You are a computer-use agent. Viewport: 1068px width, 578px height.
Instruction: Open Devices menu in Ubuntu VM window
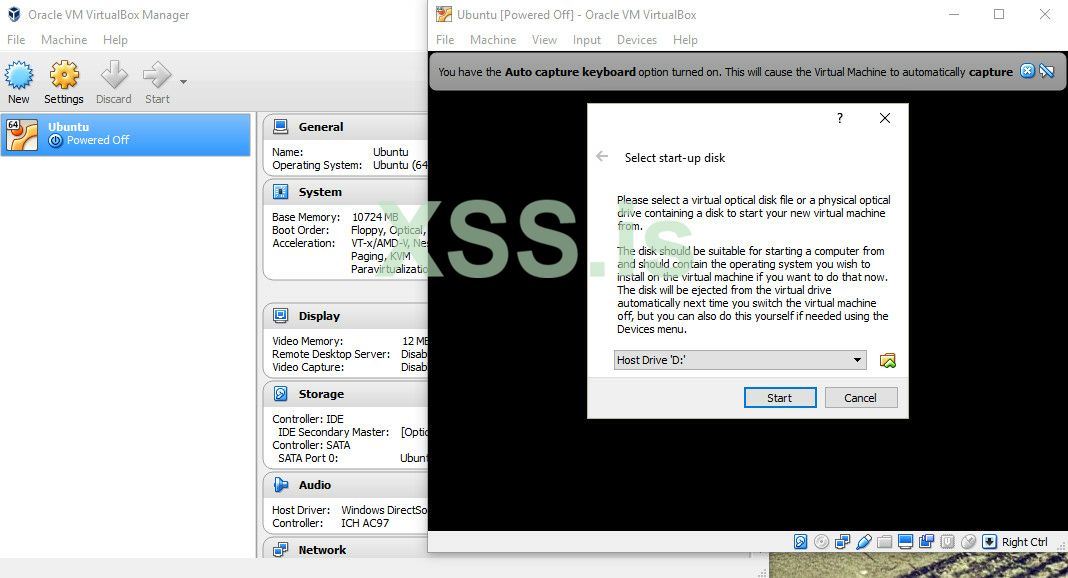637,40
